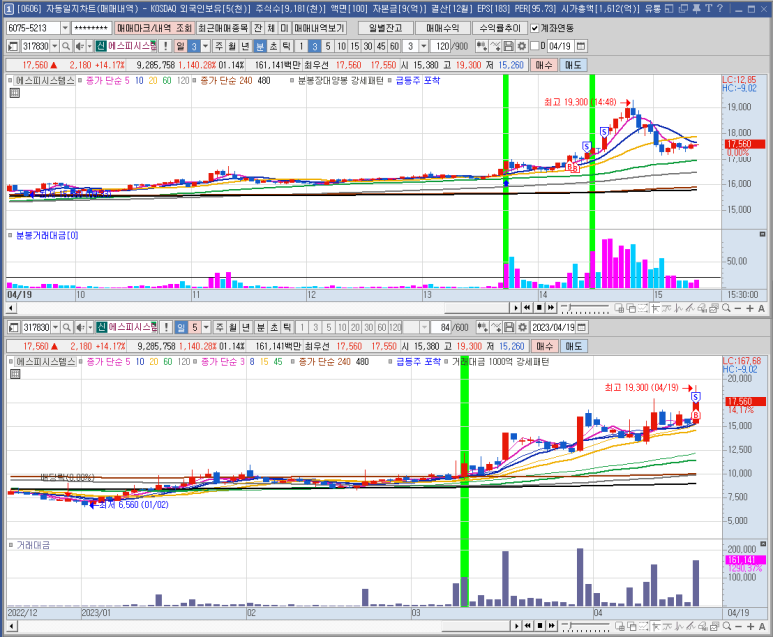Click the 매매수익 button
Image resolution: width=773 pixels, height=637 pixels.
pos(442,28)
